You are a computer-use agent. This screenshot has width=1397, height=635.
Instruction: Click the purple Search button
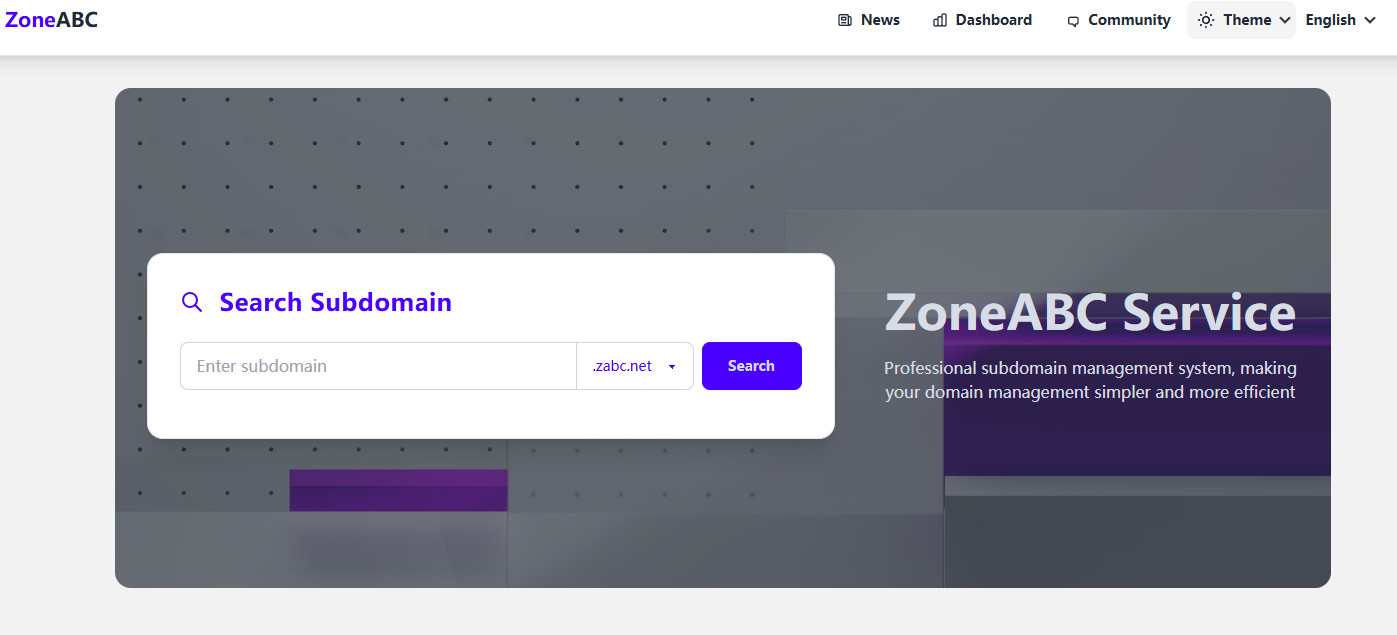pos(752,366)
